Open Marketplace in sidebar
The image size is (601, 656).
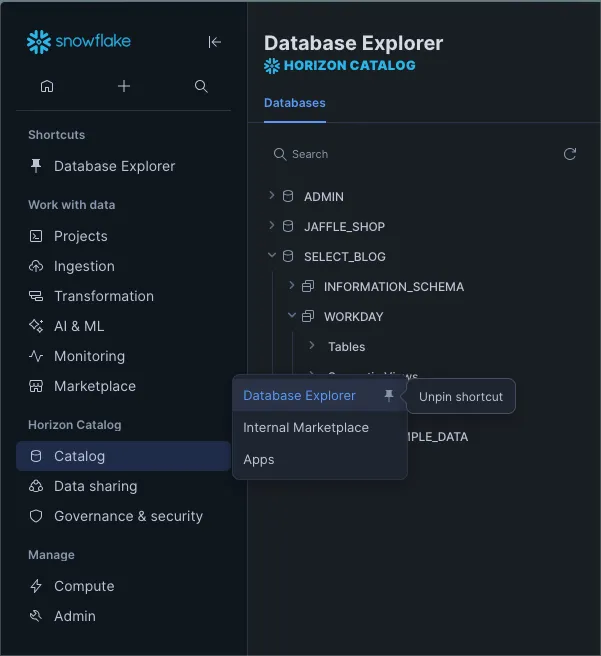pyautogui.click(x=123, y=386)
